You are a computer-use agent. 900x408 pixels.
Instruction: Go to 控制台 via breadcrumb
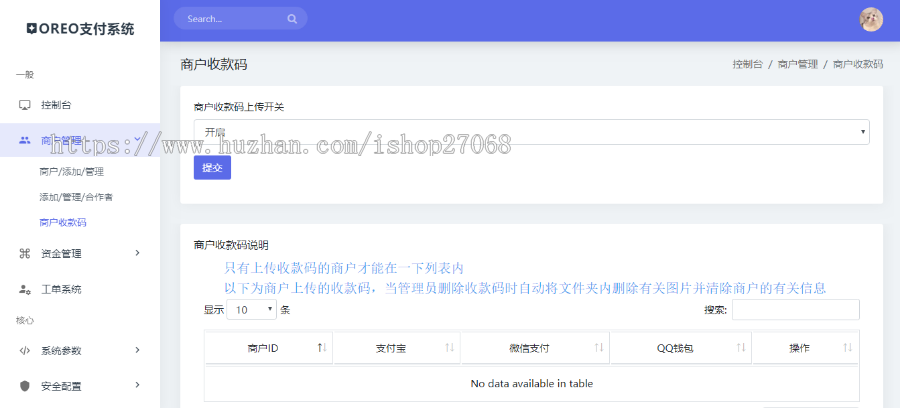(x=747, y=64)
